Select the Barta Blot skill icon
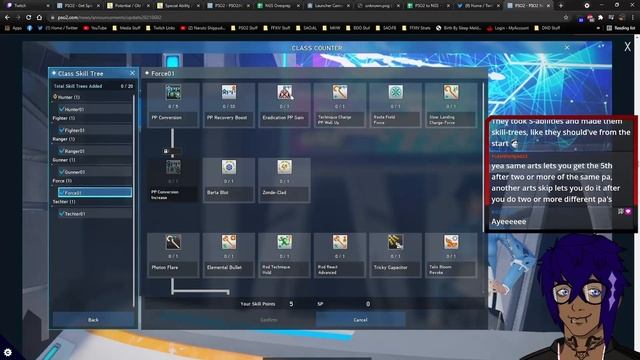Image resolution: width=640 pixels, height=360 pixels. pos(229,167)
